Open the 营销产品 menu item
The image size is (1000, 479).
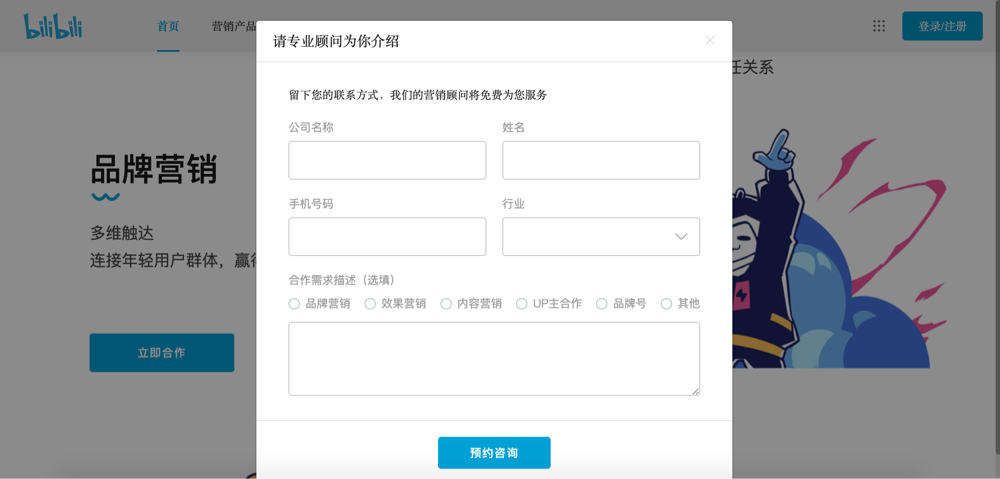point(234,26)
